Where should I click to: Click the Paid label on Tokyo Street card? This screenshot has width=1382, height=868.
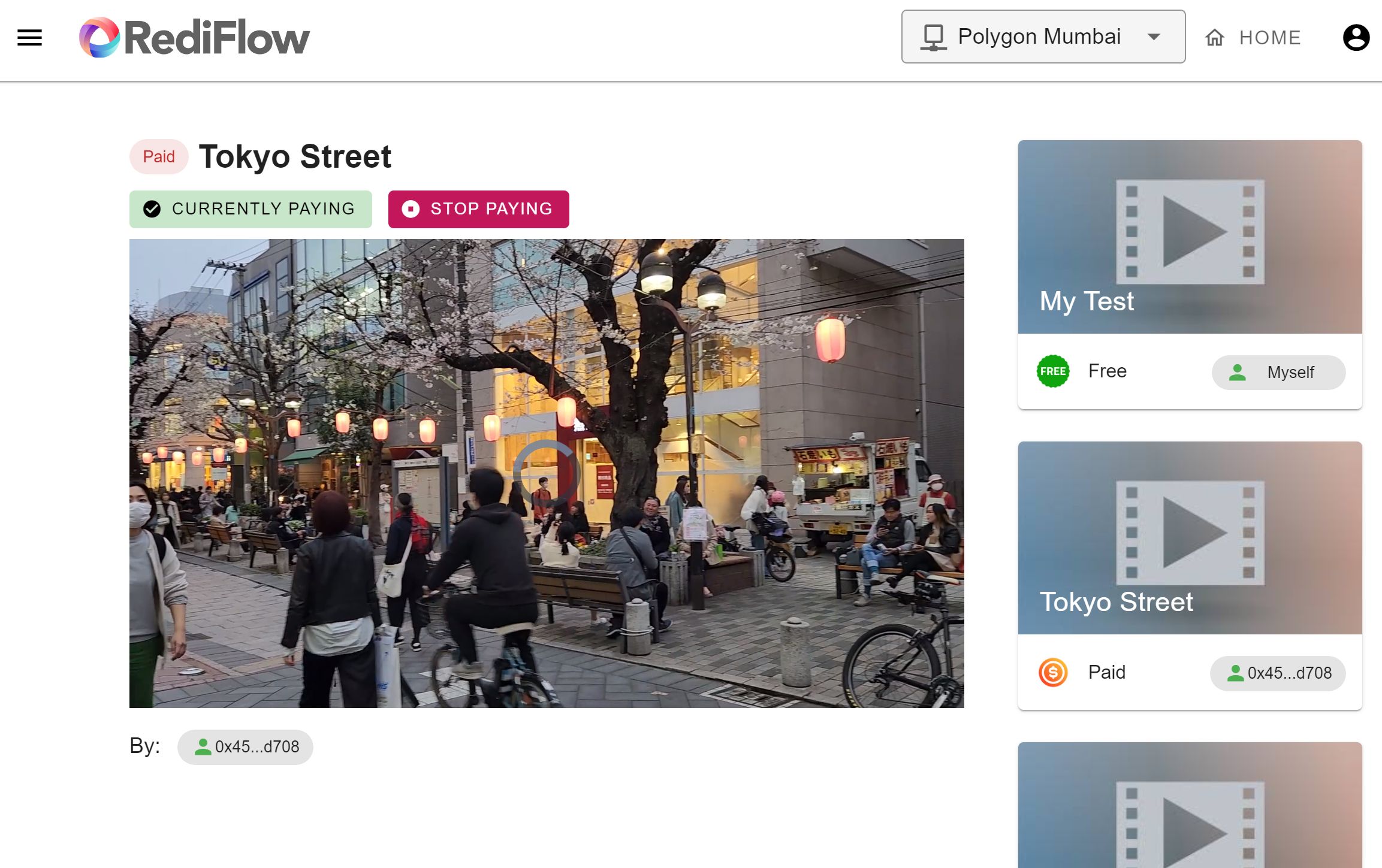(x=1106, y=672)
